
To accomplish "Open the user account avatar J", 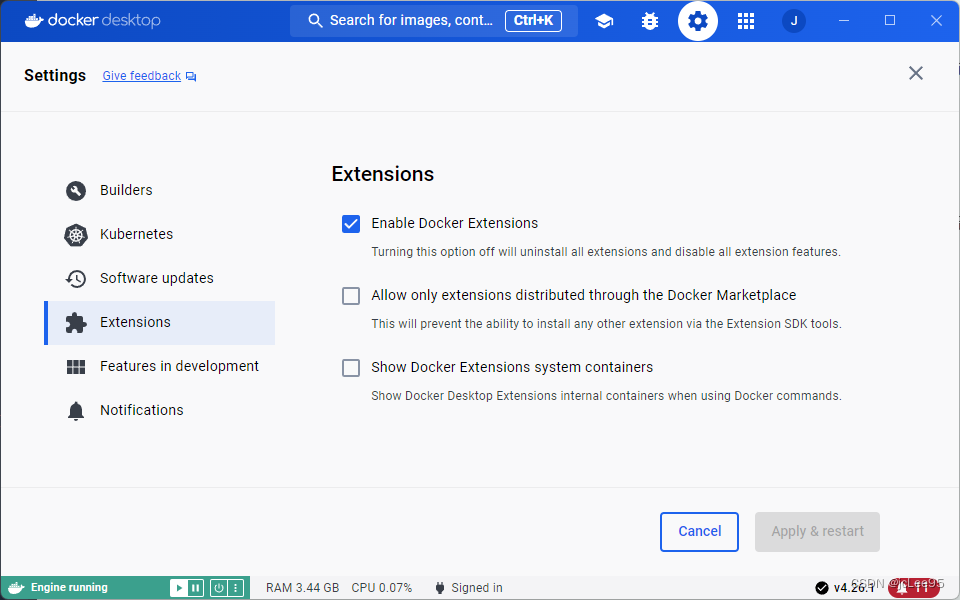I will click(794, 21).
